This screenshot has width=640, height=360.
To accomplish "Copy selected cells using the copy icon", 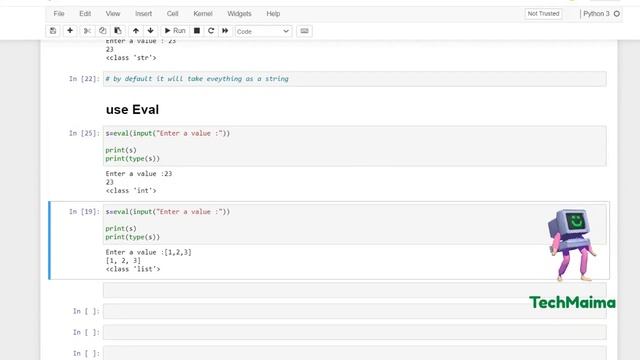I will pyautogui.click(x=102, y=31).
